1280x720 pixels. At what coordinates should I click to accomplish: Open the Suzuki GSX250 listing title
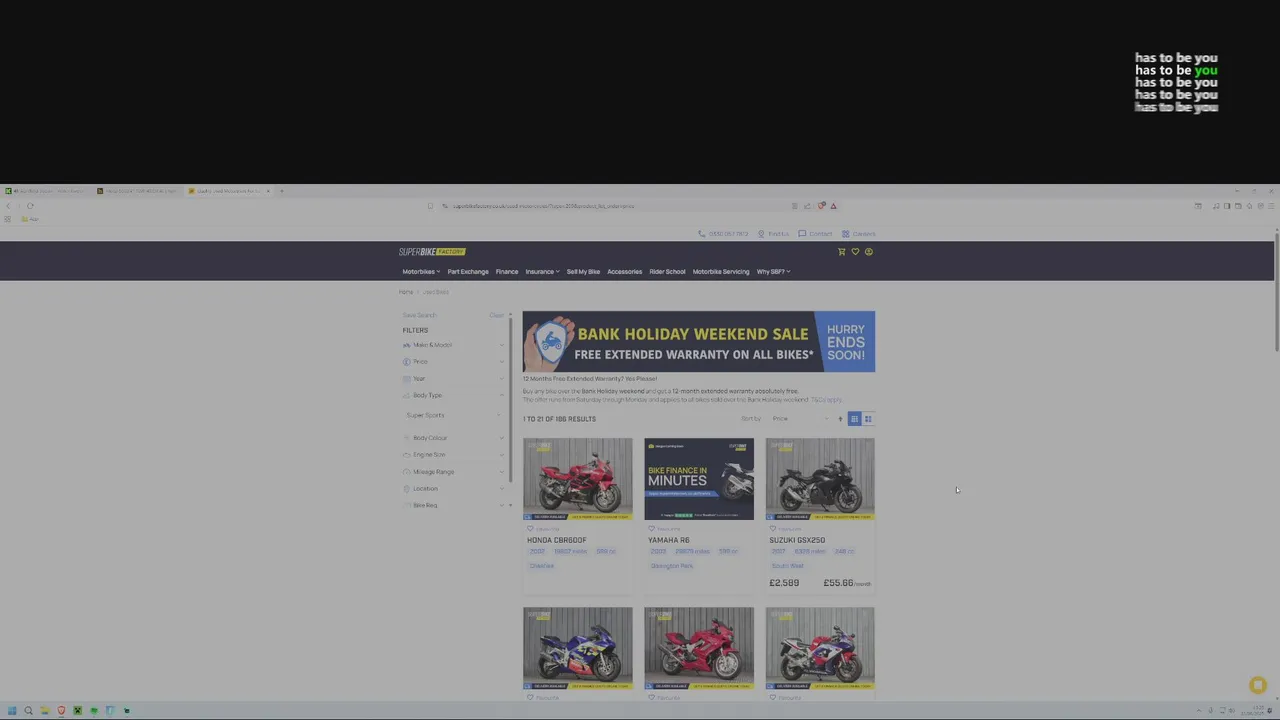797,541
